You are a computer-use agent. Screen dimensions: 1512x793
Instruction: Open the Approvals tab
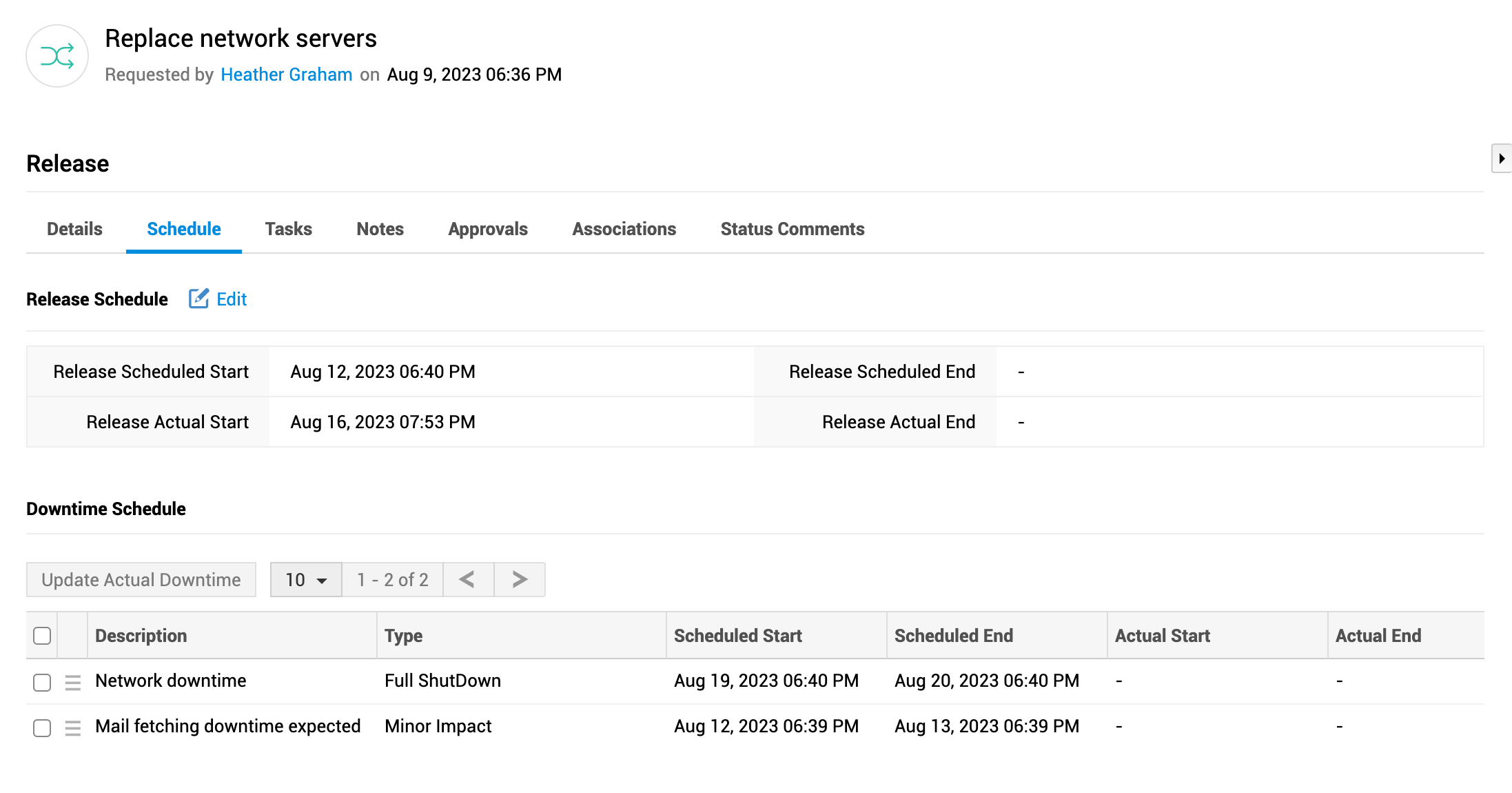[488, 229]
